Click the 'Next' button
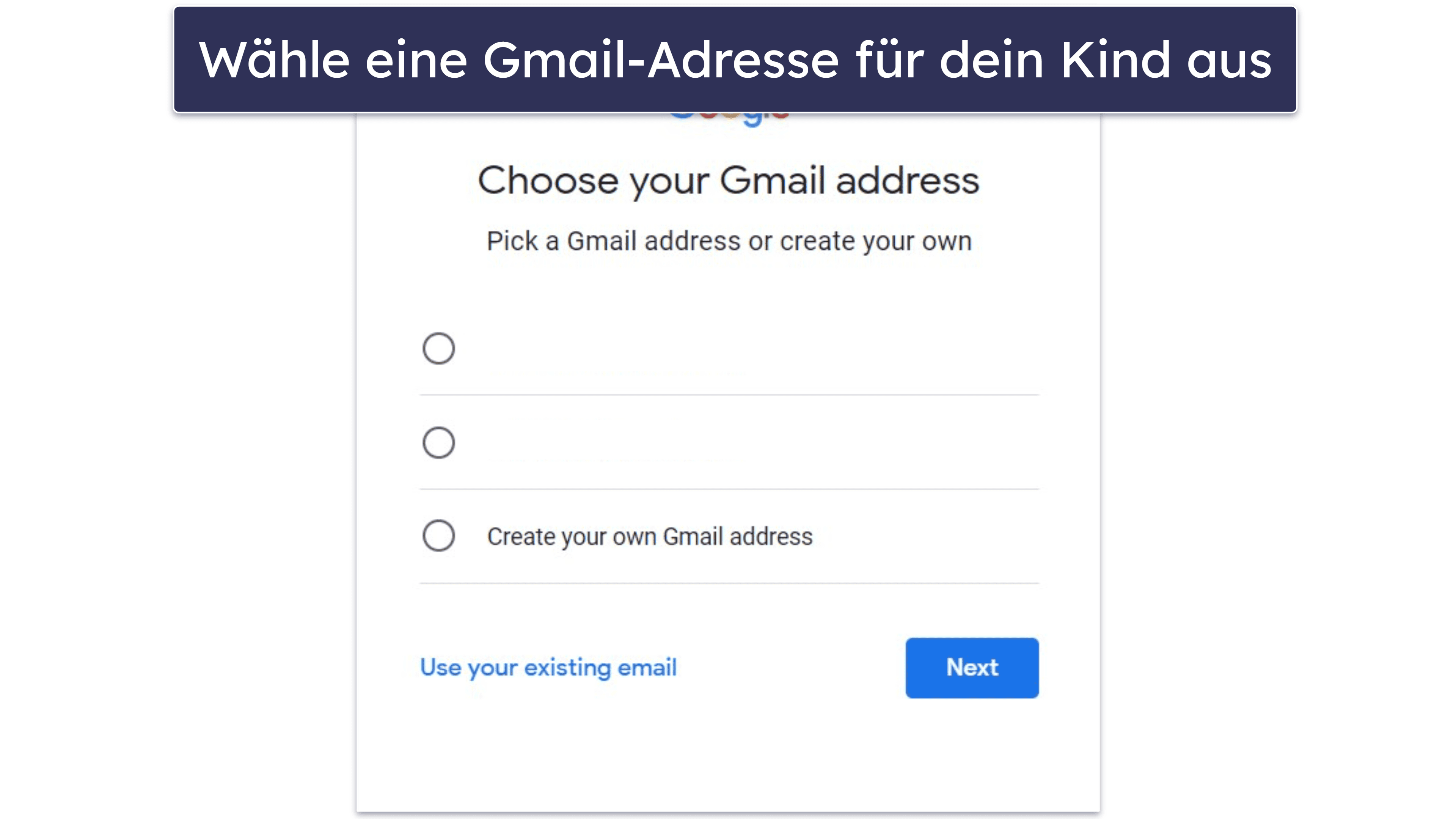The height and width of the screenshot is (819, 1456). coord(972,667)
